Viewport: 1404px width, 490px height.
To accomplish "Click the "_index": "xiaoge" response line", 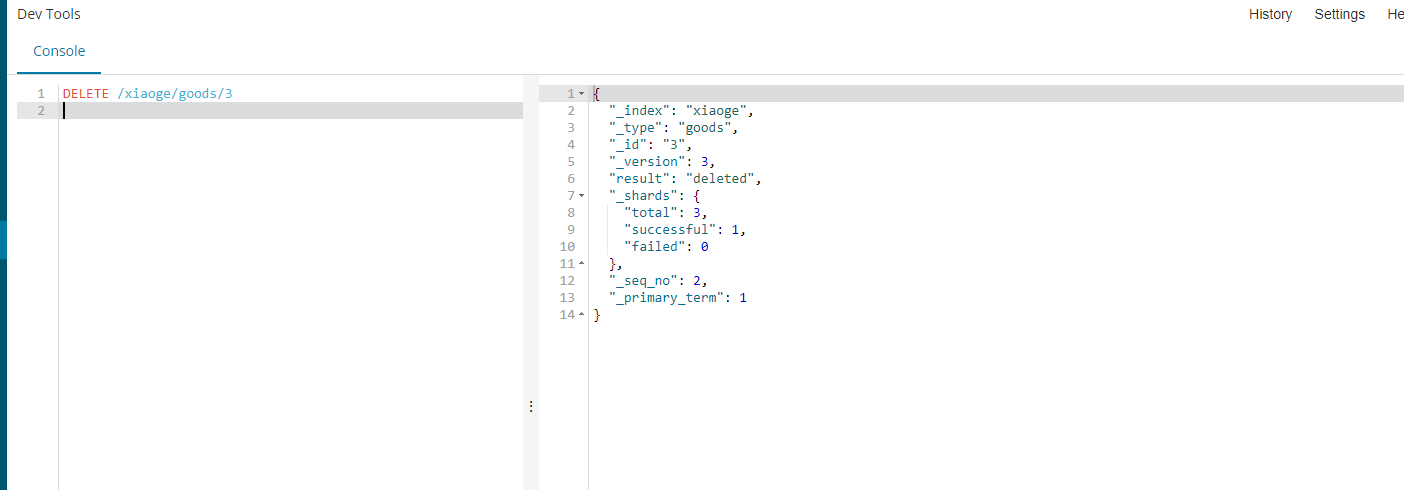I will pos(681,110).
